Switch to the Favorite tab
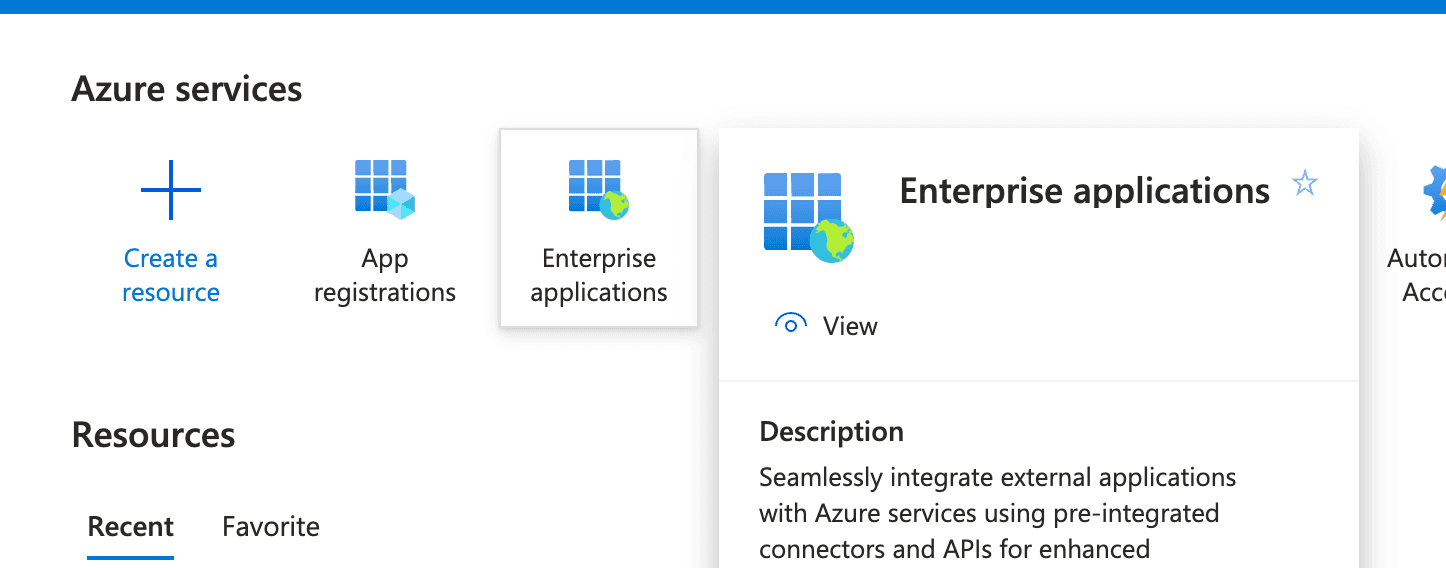1446x568 pixels. point(271,526)
